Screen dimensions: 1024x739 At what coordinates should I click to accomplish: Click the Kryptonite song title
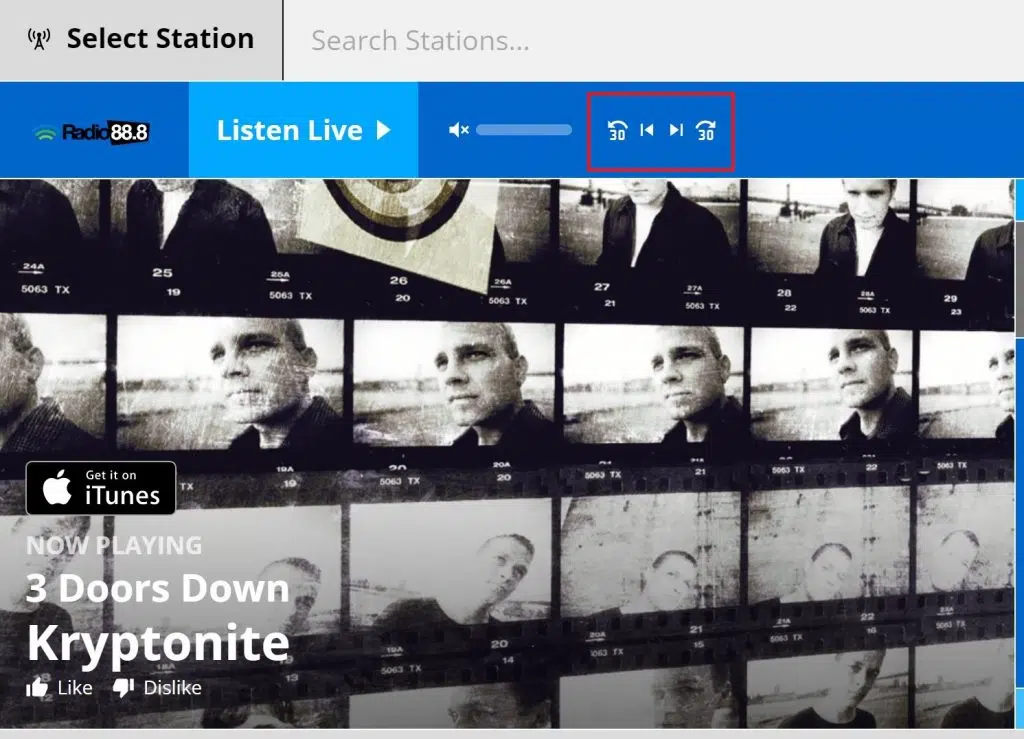click(x=158, y=643)
